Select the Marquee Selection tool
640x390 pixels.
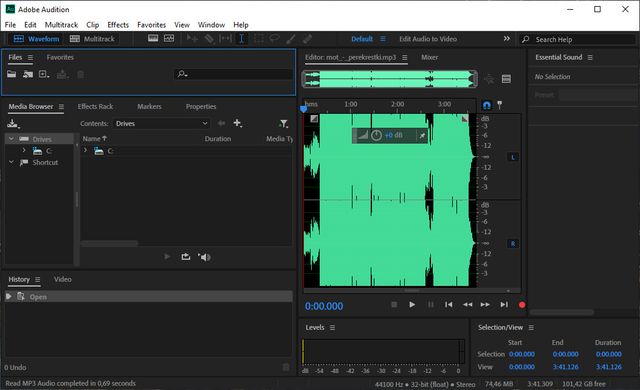(258, 39)
